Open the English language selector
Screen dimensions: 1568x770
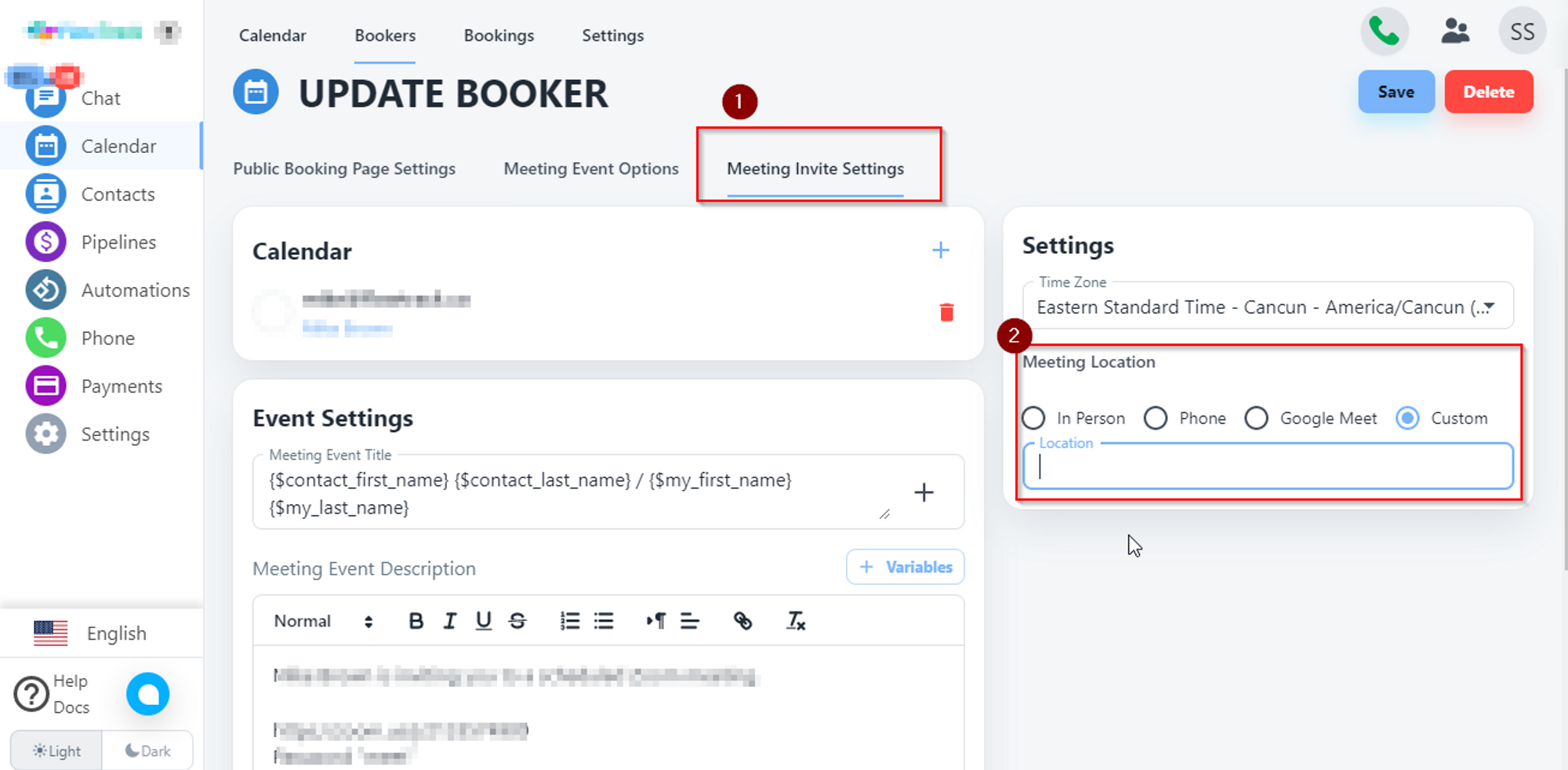pos(91,634)
